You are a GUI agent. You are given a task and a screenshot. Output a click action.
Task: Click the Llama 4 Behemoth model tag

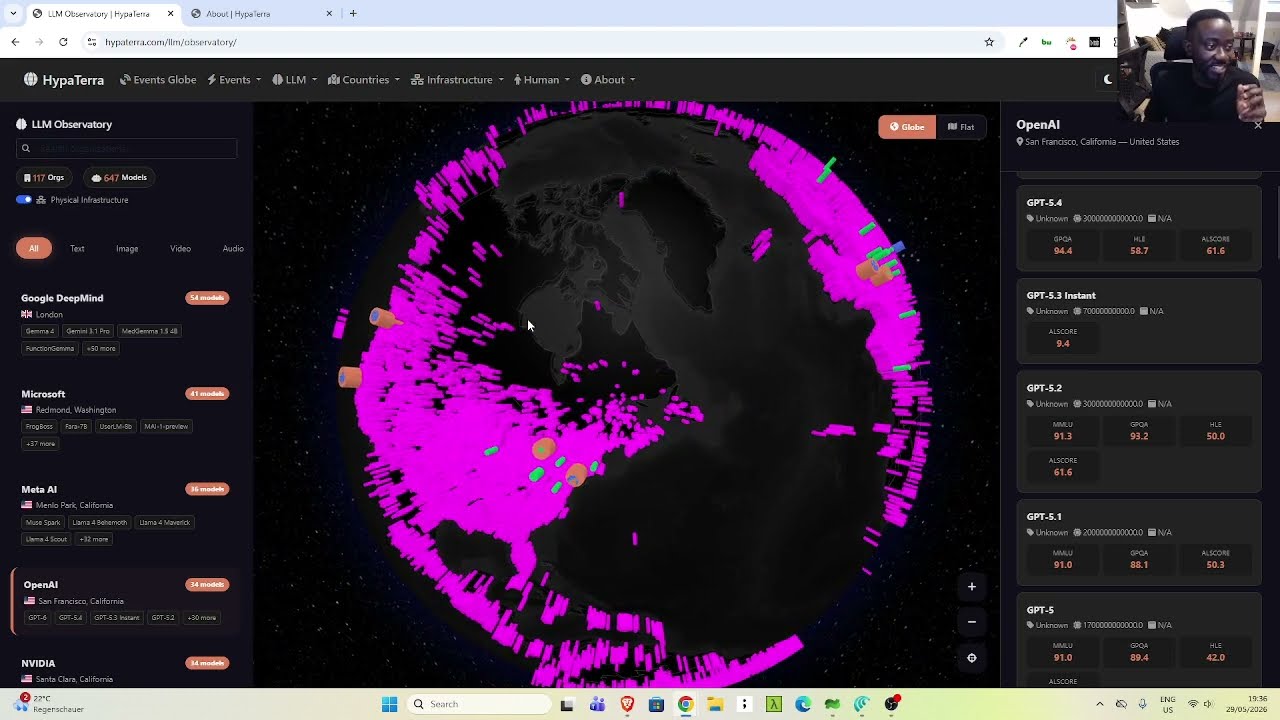(x=99, y=523)
